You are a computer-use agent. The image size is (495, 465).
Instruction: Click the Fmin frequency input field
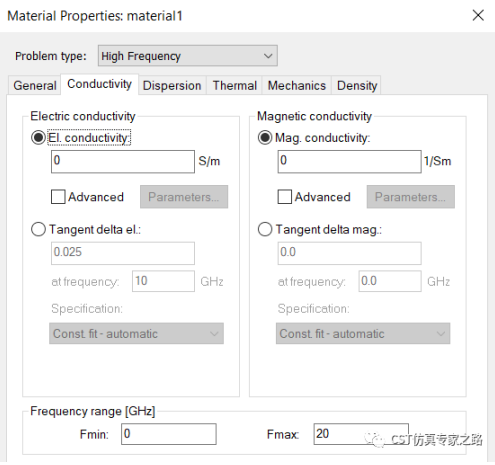tap(169, 434)
